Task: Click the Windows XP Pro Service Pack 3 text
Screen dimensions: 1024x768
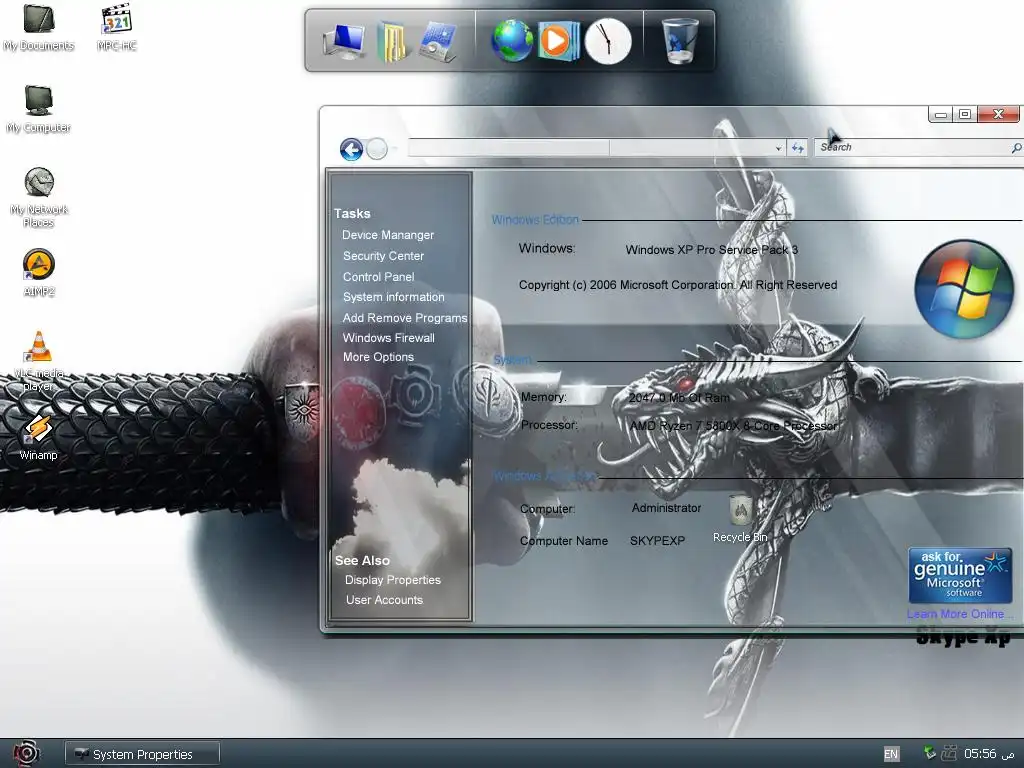Action: [711, 250]
